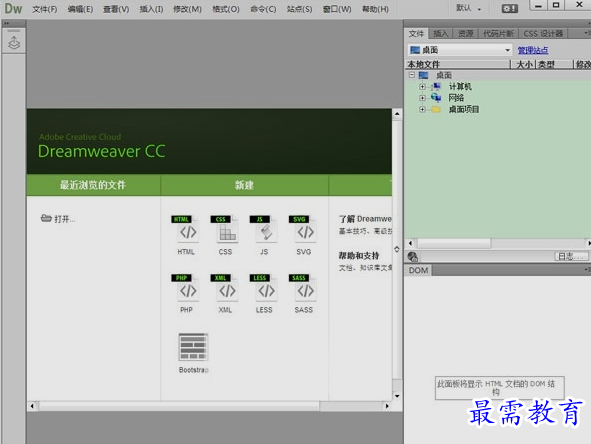Select the 桌面项目 folder icon
Image resolution: width=591 pixels, height=444 pixels.
pos(436,109)
